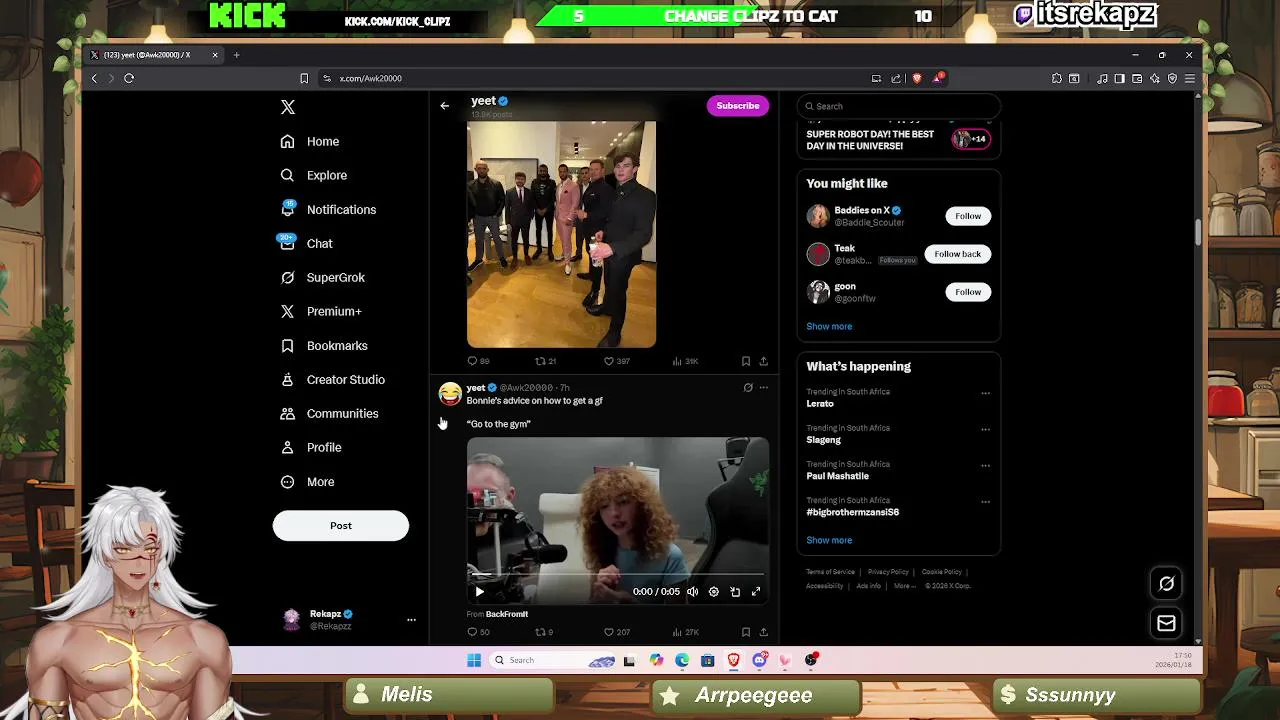Play the Bonnie's advice video

coord(479,592)
